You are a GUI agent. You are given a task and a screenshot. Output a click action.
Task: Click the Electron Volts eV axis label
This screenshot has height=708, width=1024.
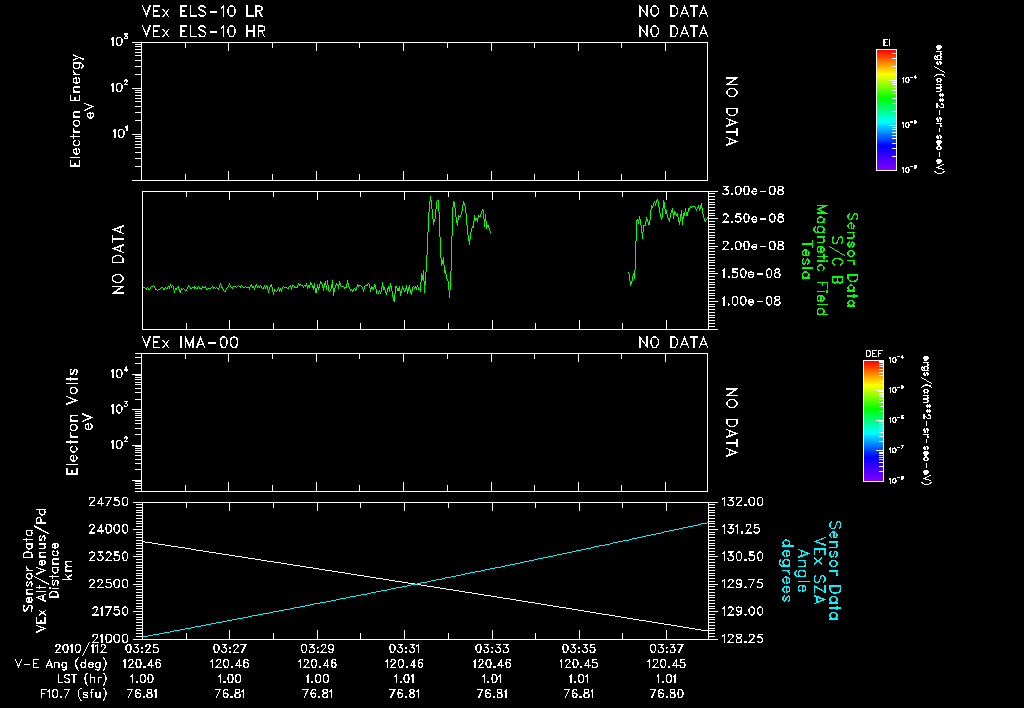(x=79, y=422)
